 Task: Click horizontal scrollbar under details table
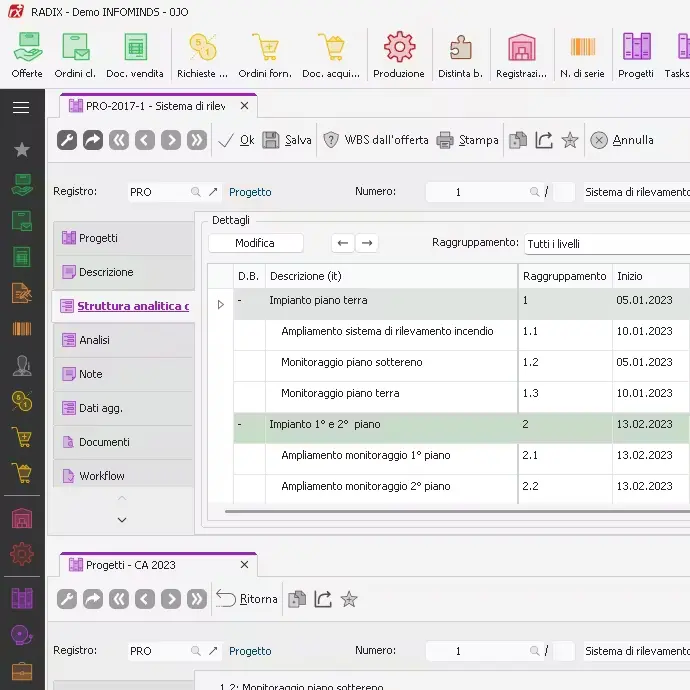457,512
